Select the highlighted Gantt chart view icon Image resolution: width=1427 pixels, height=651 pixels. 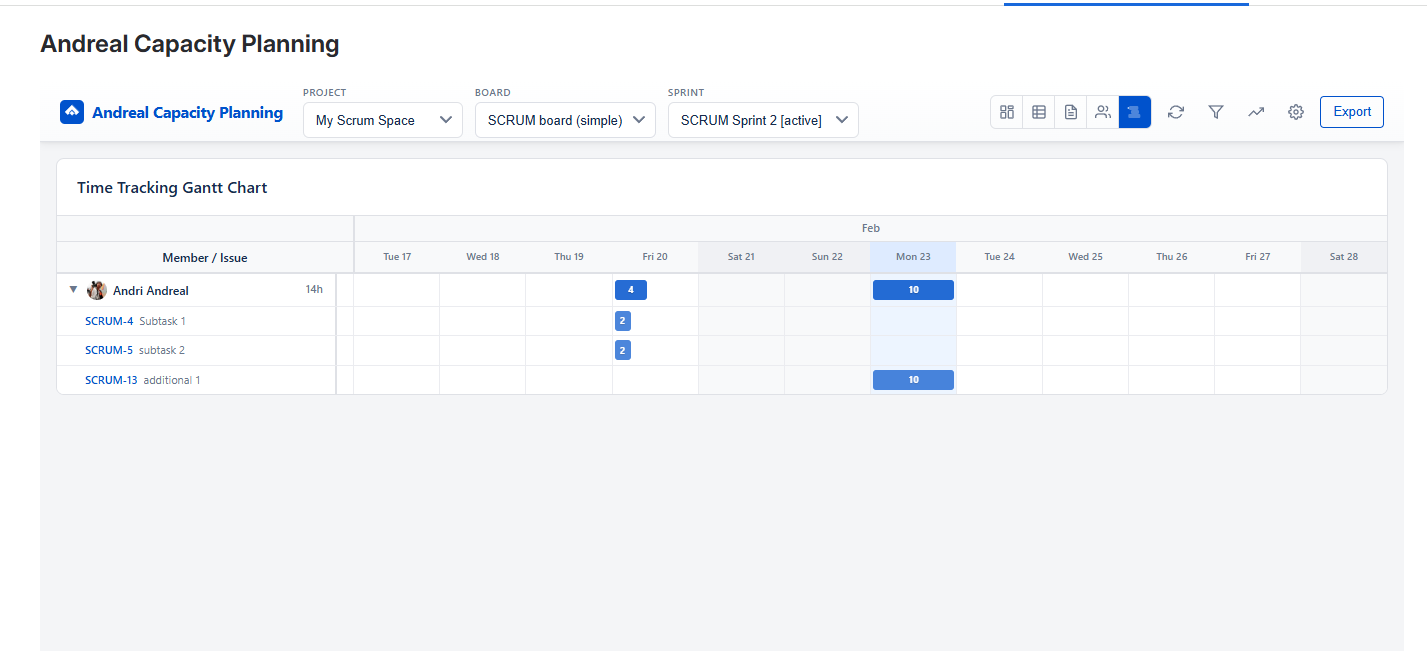(x=1134, y=112)
